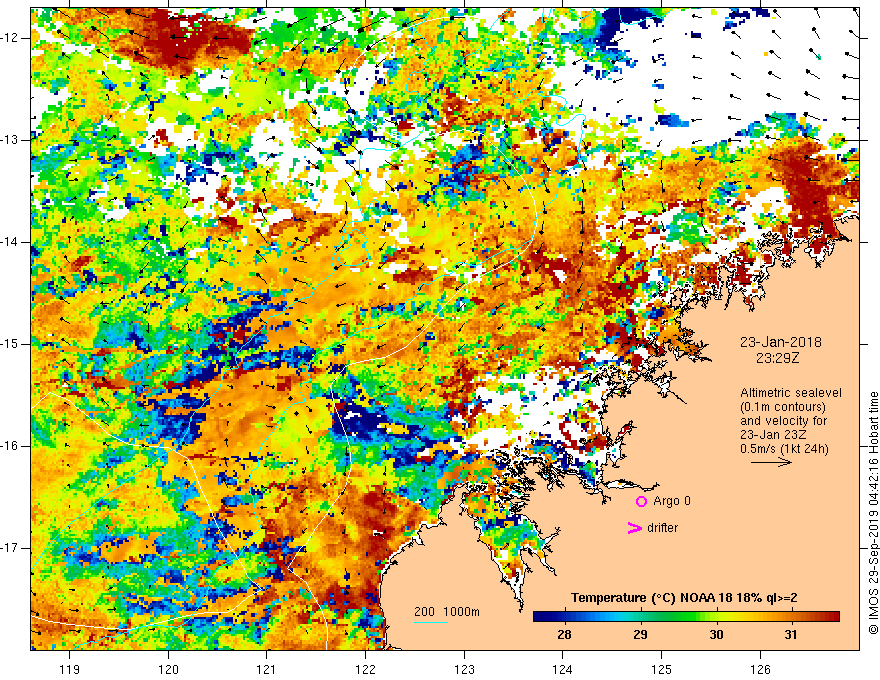Click the color bar label '31'
Image resolution: width=880 pixels, height=680 pixels.
(x=791, y=635)
